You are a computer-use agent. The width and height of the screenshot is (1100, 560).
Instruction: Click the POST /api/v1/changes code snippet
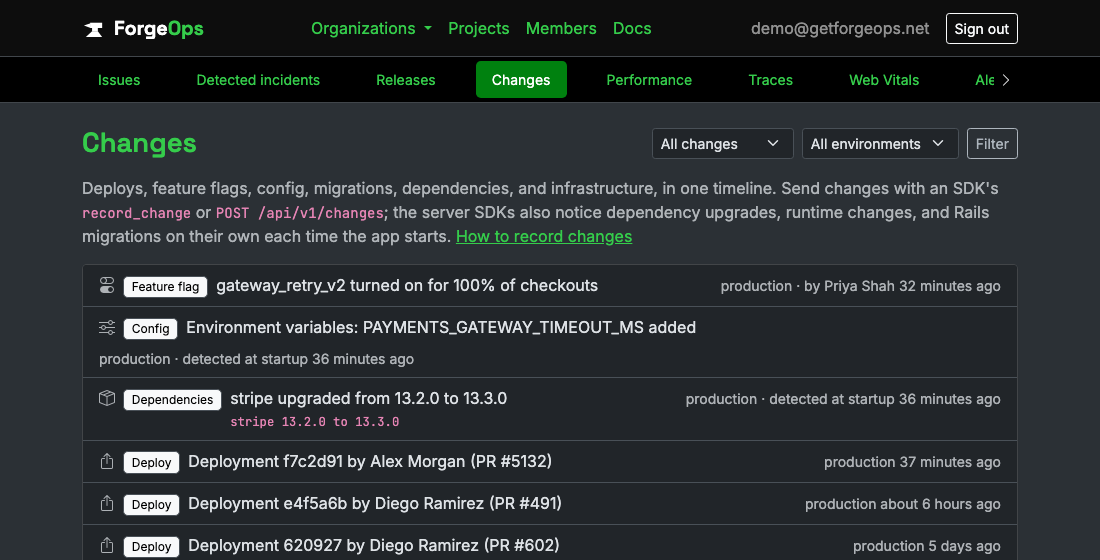tap(300, 213)
